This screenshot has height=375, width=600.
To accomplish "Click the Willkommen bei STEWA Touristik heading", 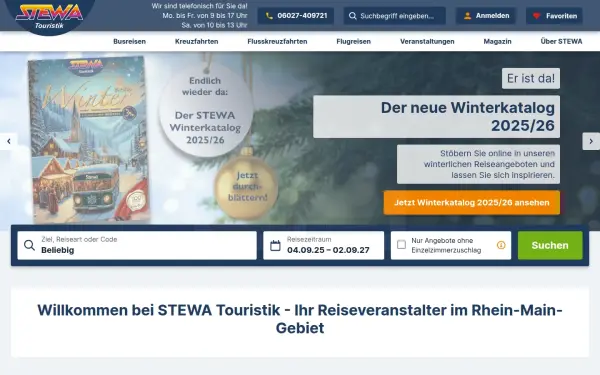I will [x=300, y=319].
